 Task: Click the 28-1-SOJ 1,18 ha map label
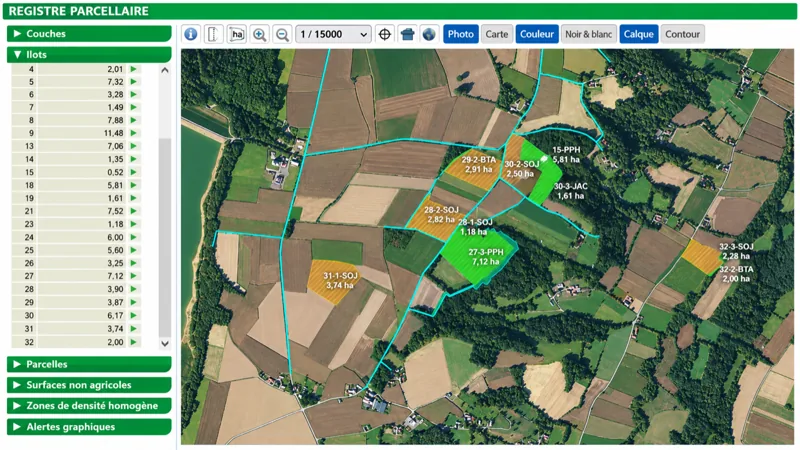(475, 227)
